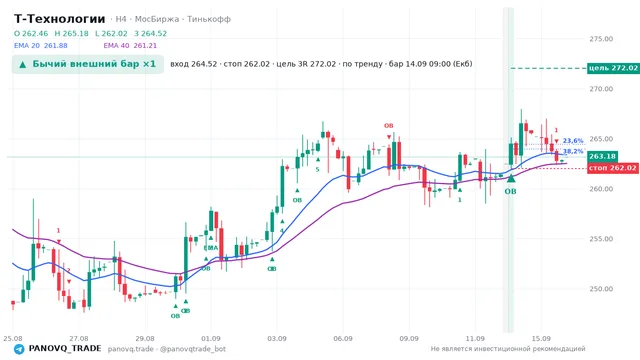The height and width of the screenshot is (360, 640).
Task: Select the EMA 20 261.88 legend
Action: click(40, 46)
